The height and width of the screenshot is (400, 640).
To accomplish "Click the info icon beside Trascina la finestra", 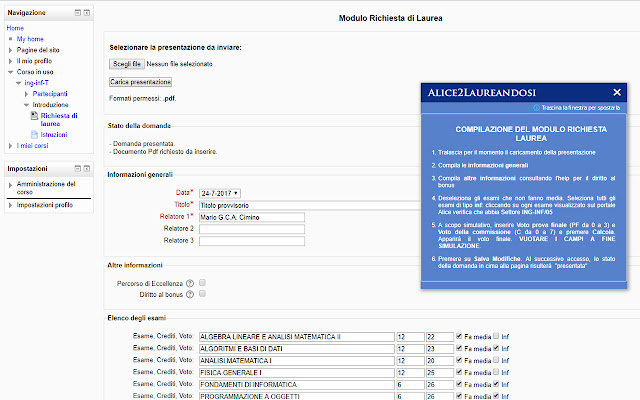I will pos(536,108).
